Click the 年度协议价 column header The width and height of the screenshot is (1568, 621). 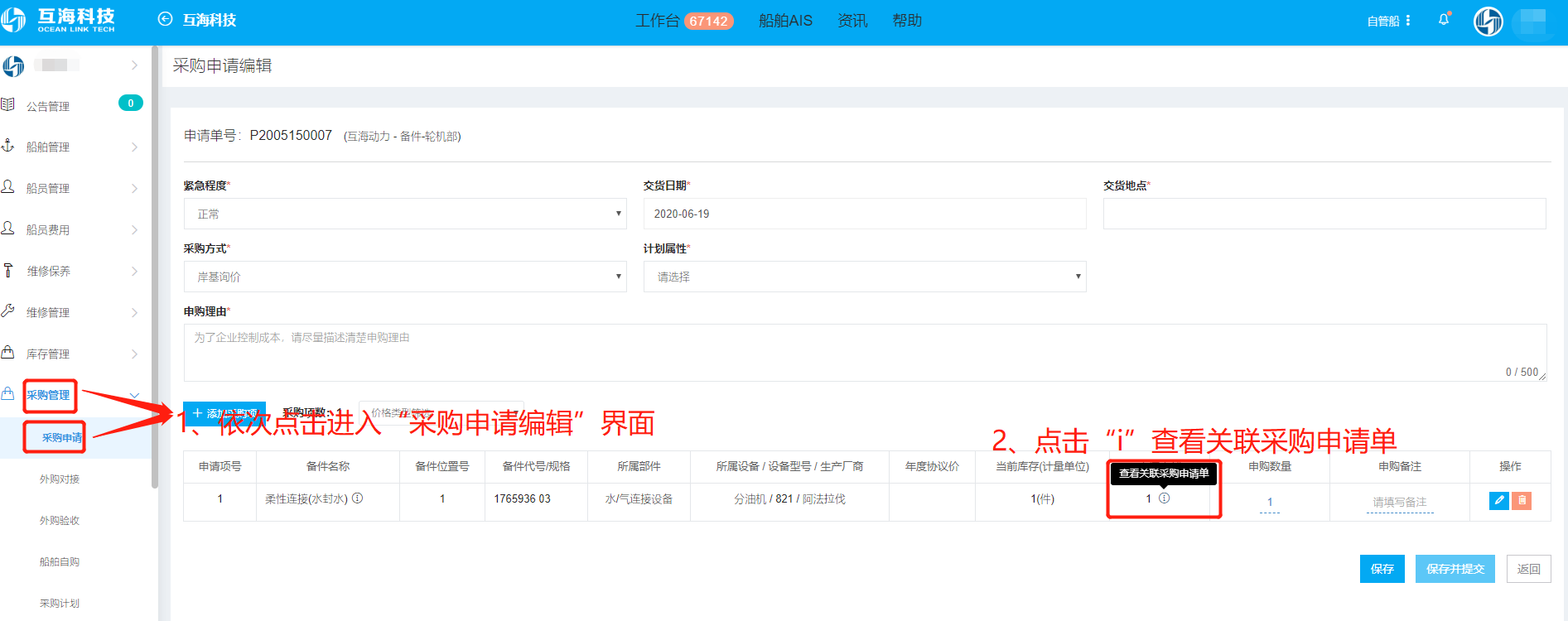point(932,467)
